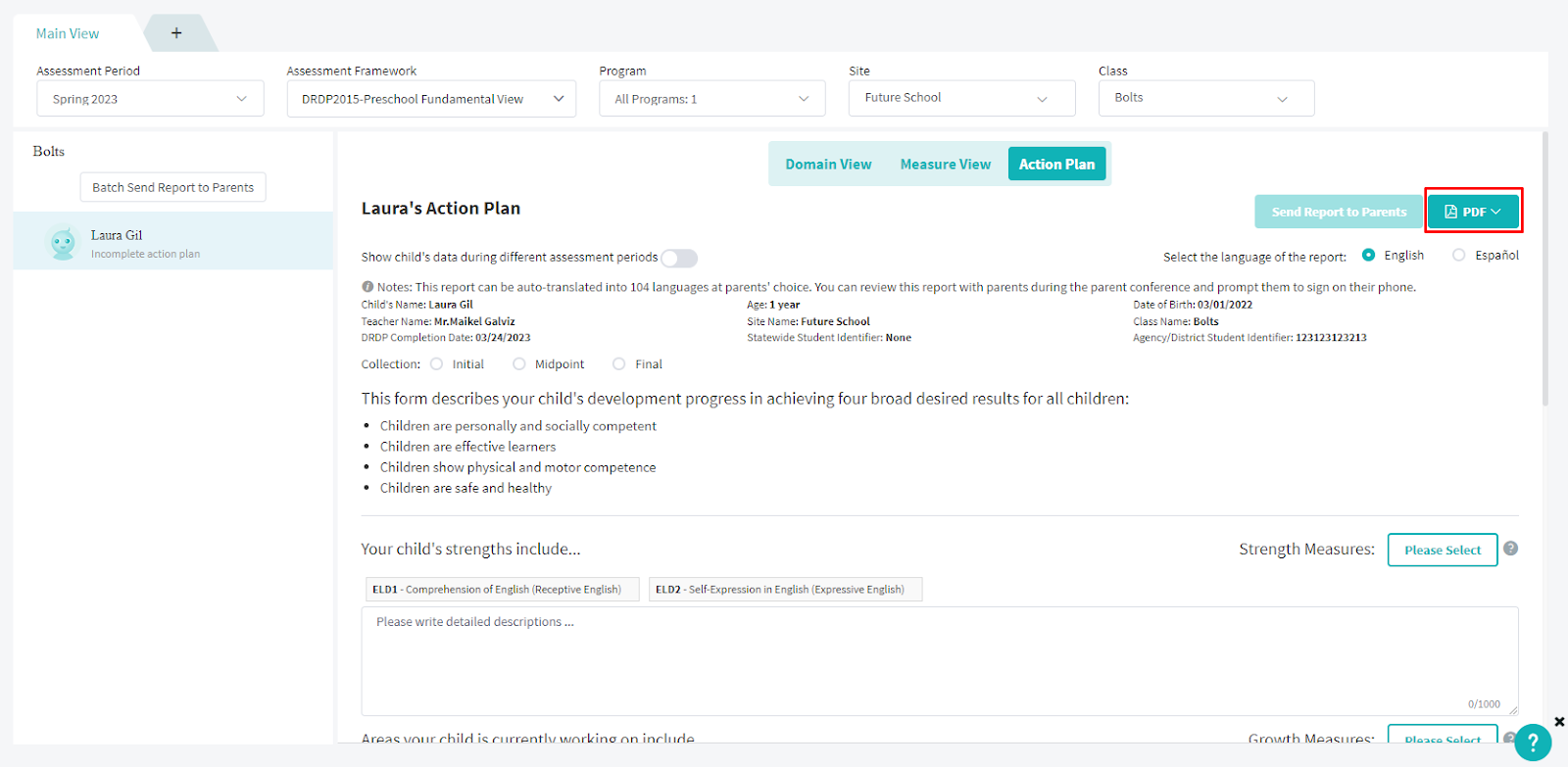Switch to the Domain View tab

click(828, 165)
